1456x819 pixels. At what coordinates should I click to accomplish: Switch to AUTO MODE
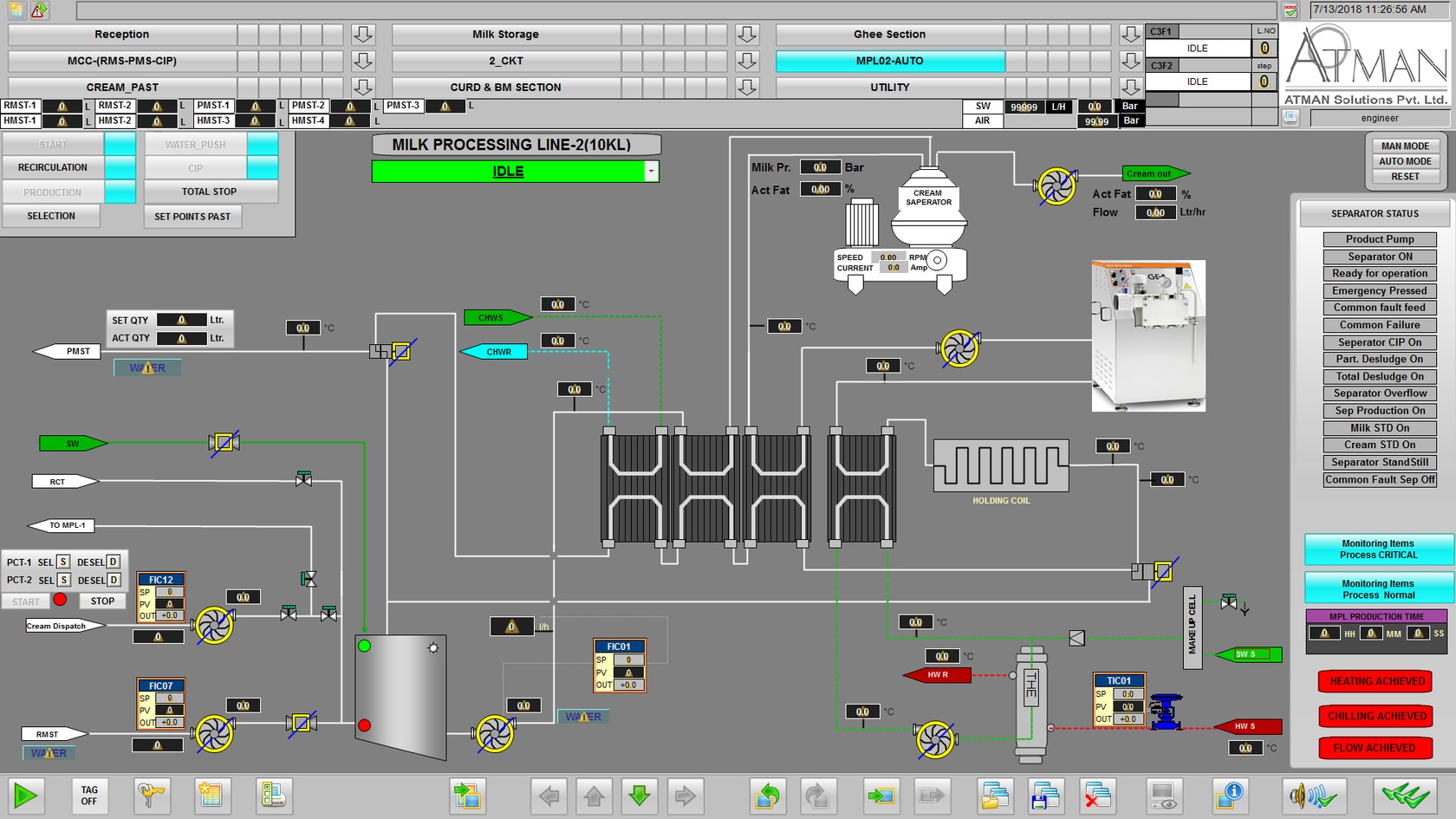[x=1405, y=161]
